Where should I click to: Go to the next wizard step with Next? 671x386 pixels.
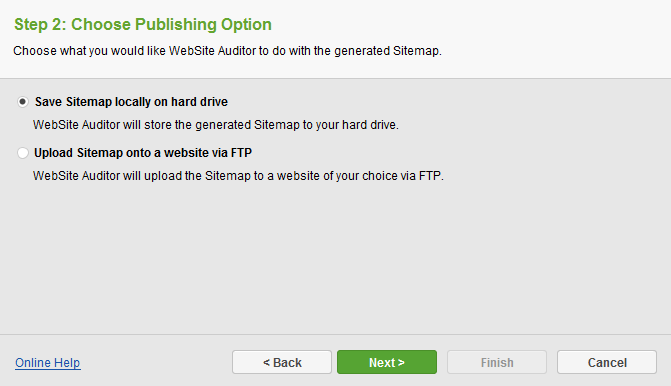387,362
